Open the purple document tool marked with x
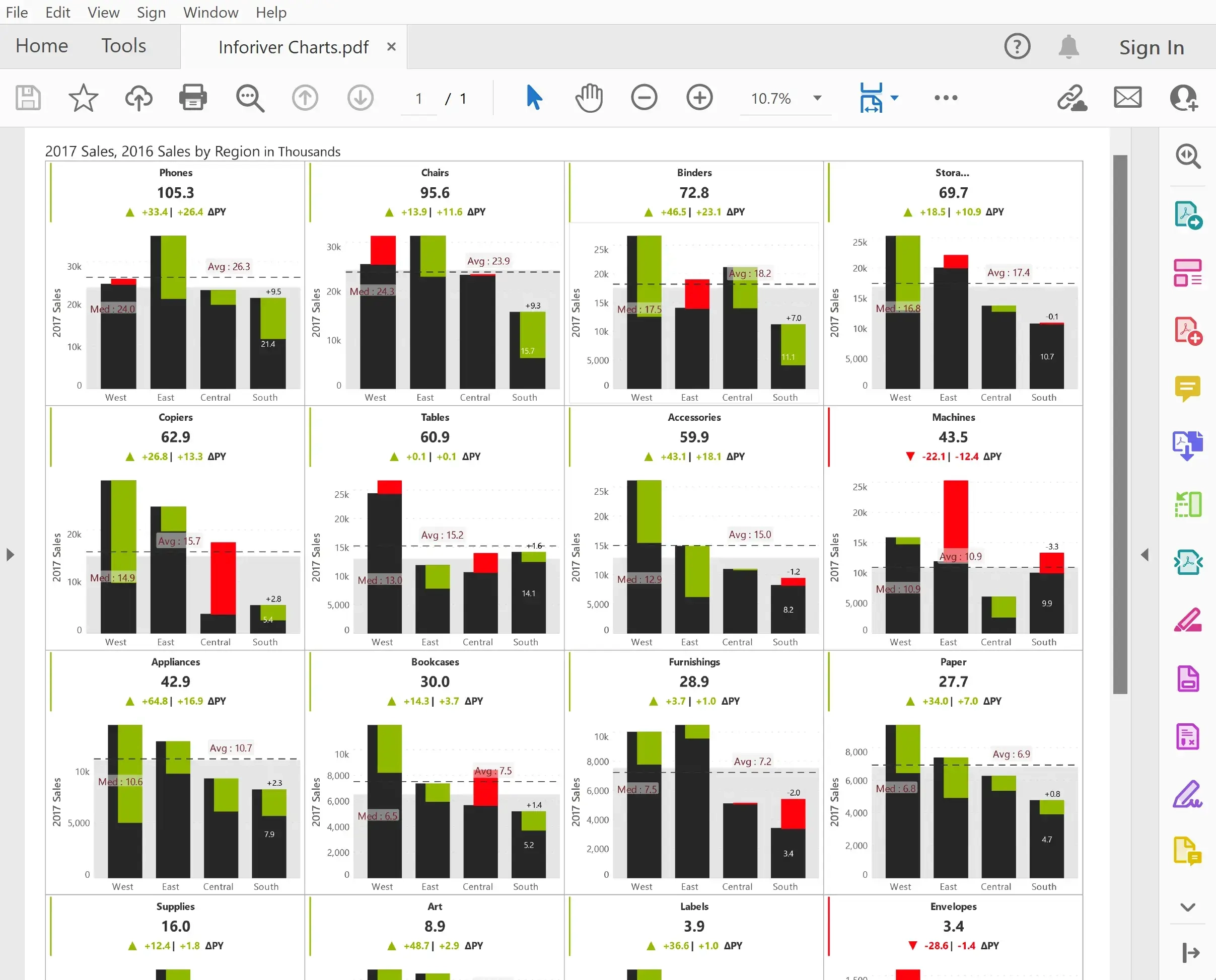Image resolution: width=1216 pixels, height=980 pixels. (1188, 736)
